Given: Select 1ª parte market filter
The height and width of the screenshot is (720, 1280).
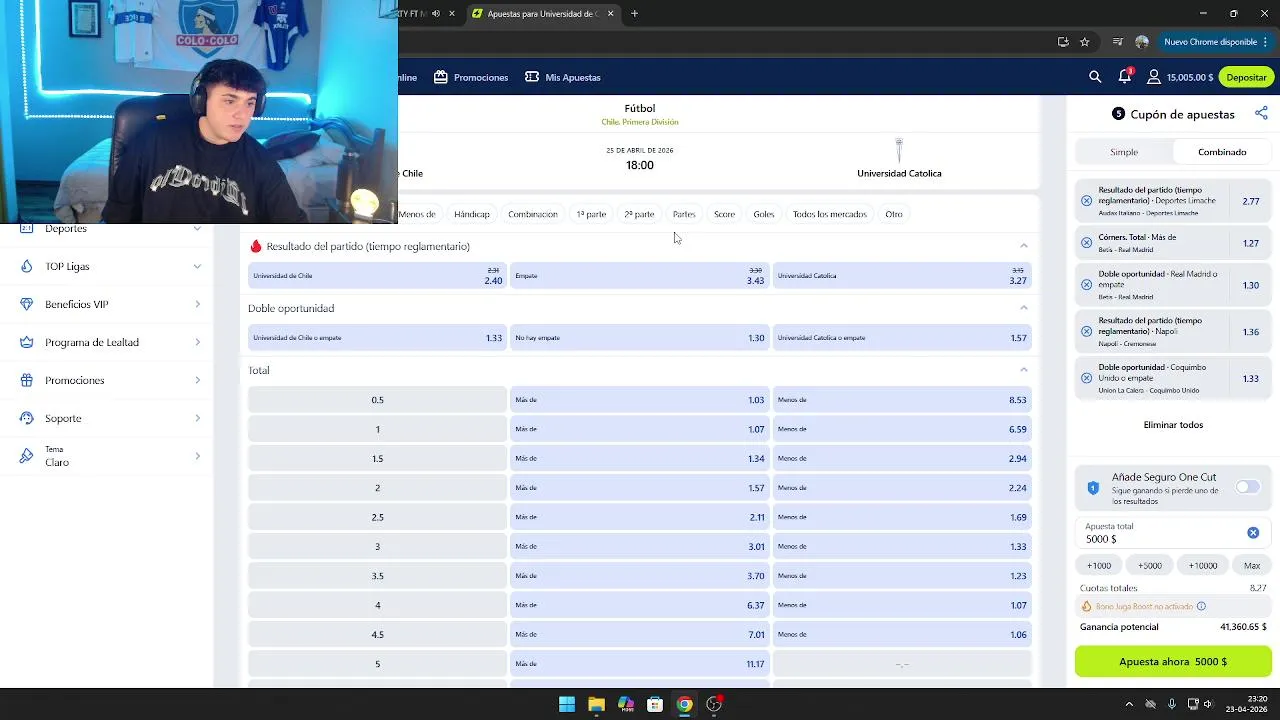Looking at the screenshot, I should pos(591,214).
